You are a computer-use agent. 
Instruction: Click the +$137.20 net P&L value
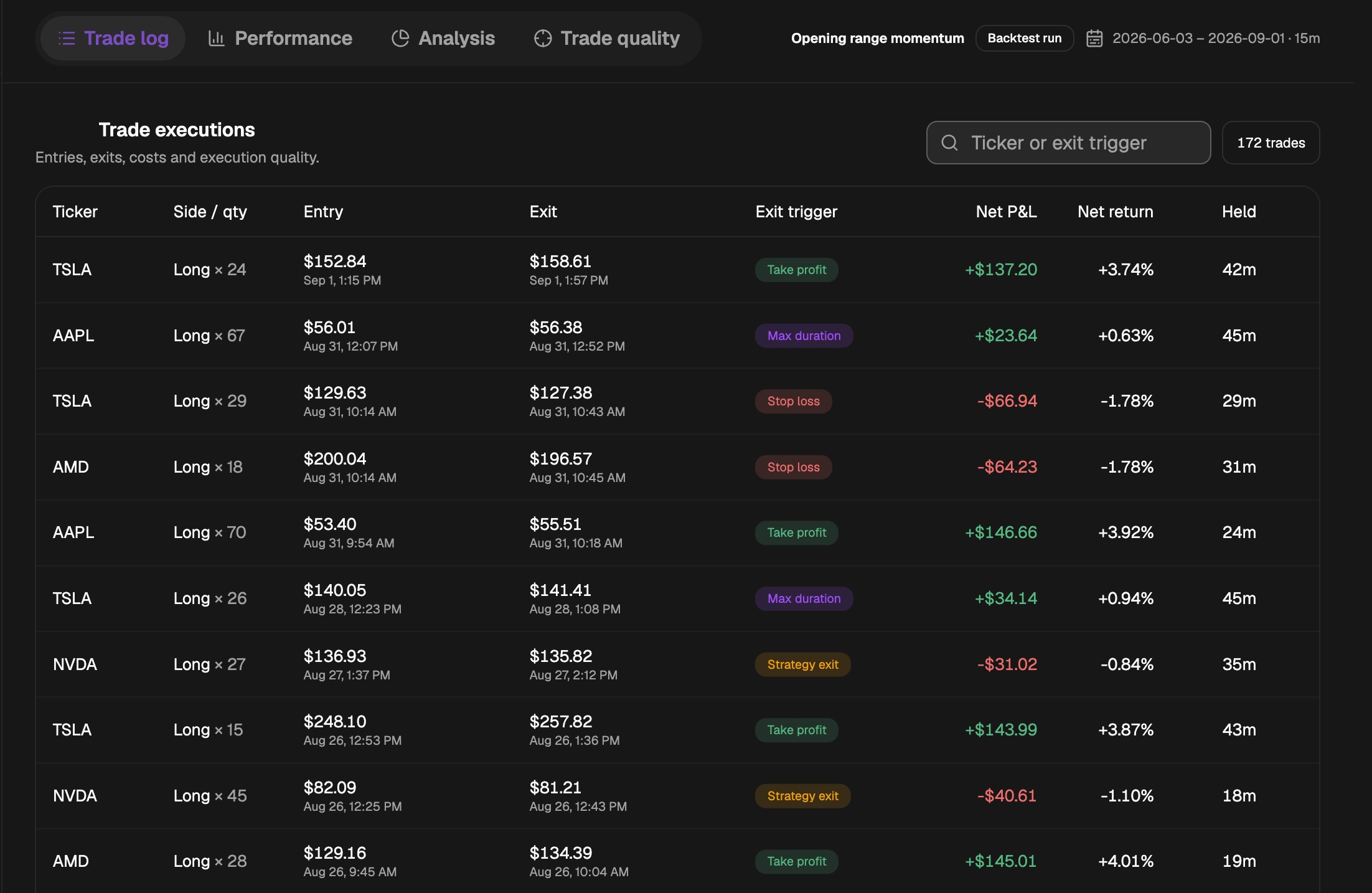tap(1001, 270)
